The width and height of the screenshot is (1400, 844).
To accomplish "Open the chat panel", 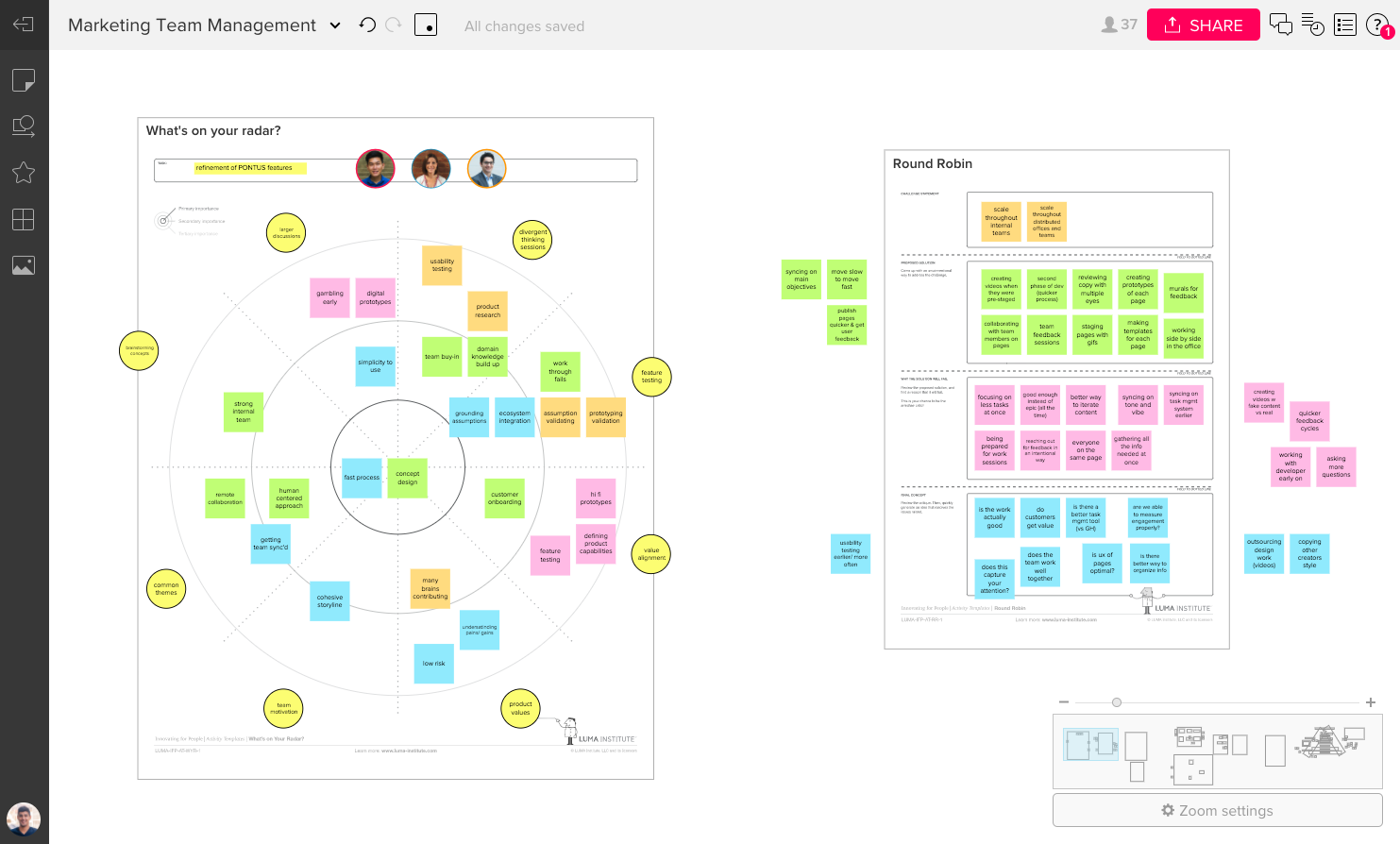I will (1281, 25).
